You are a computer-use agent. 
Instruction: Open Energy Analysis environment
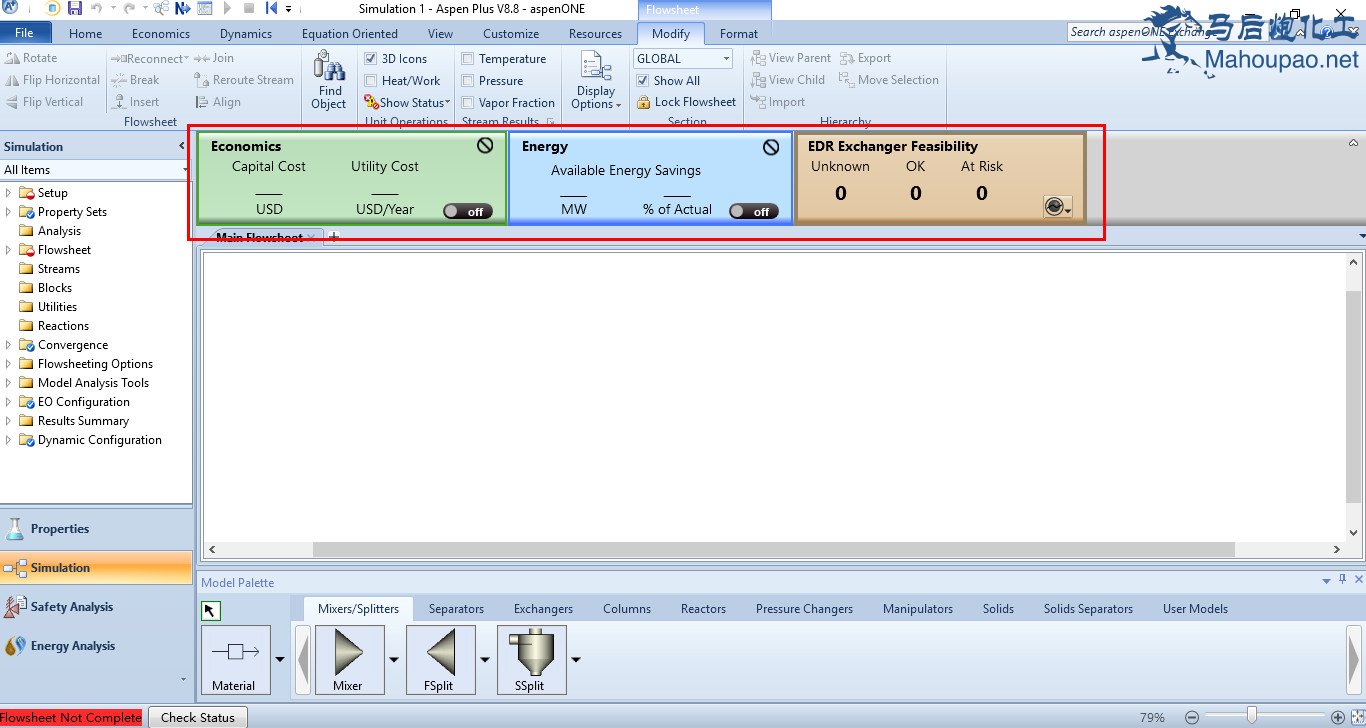tap(96, 646)
